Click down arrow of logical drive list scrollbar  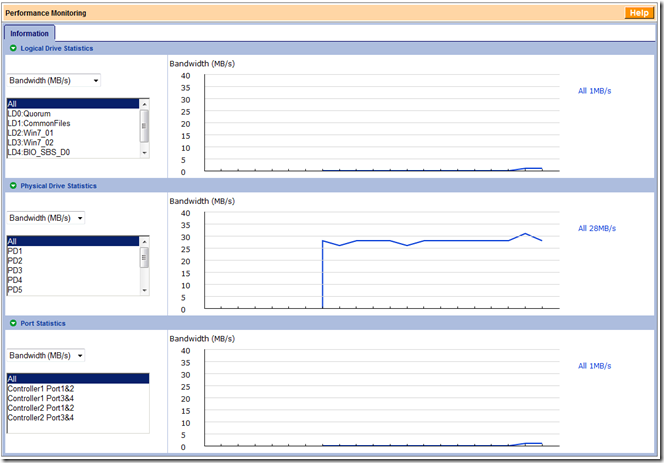tap(144, 153)
